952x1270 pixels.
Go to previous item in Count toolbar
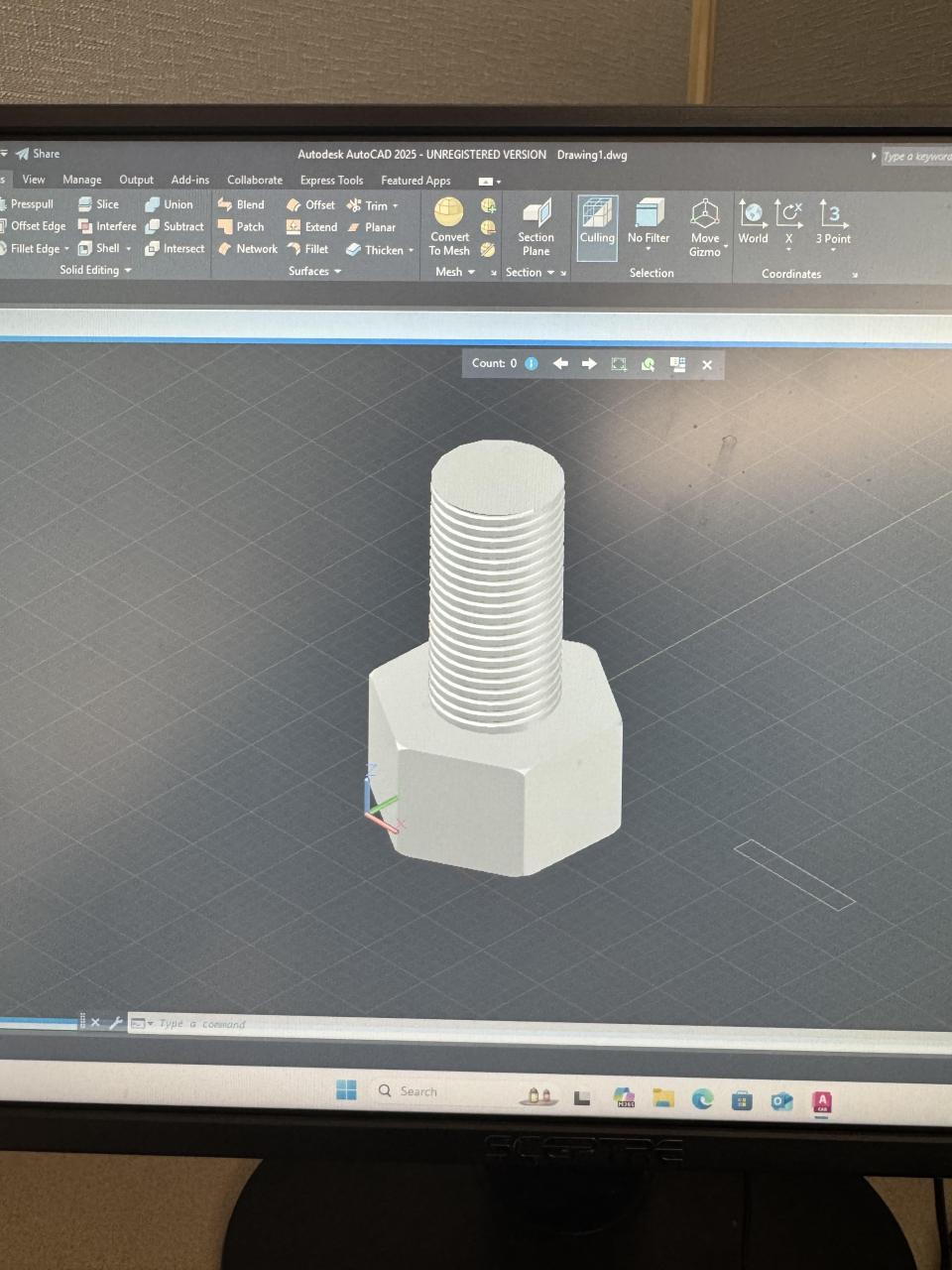(x=560, y=363)
